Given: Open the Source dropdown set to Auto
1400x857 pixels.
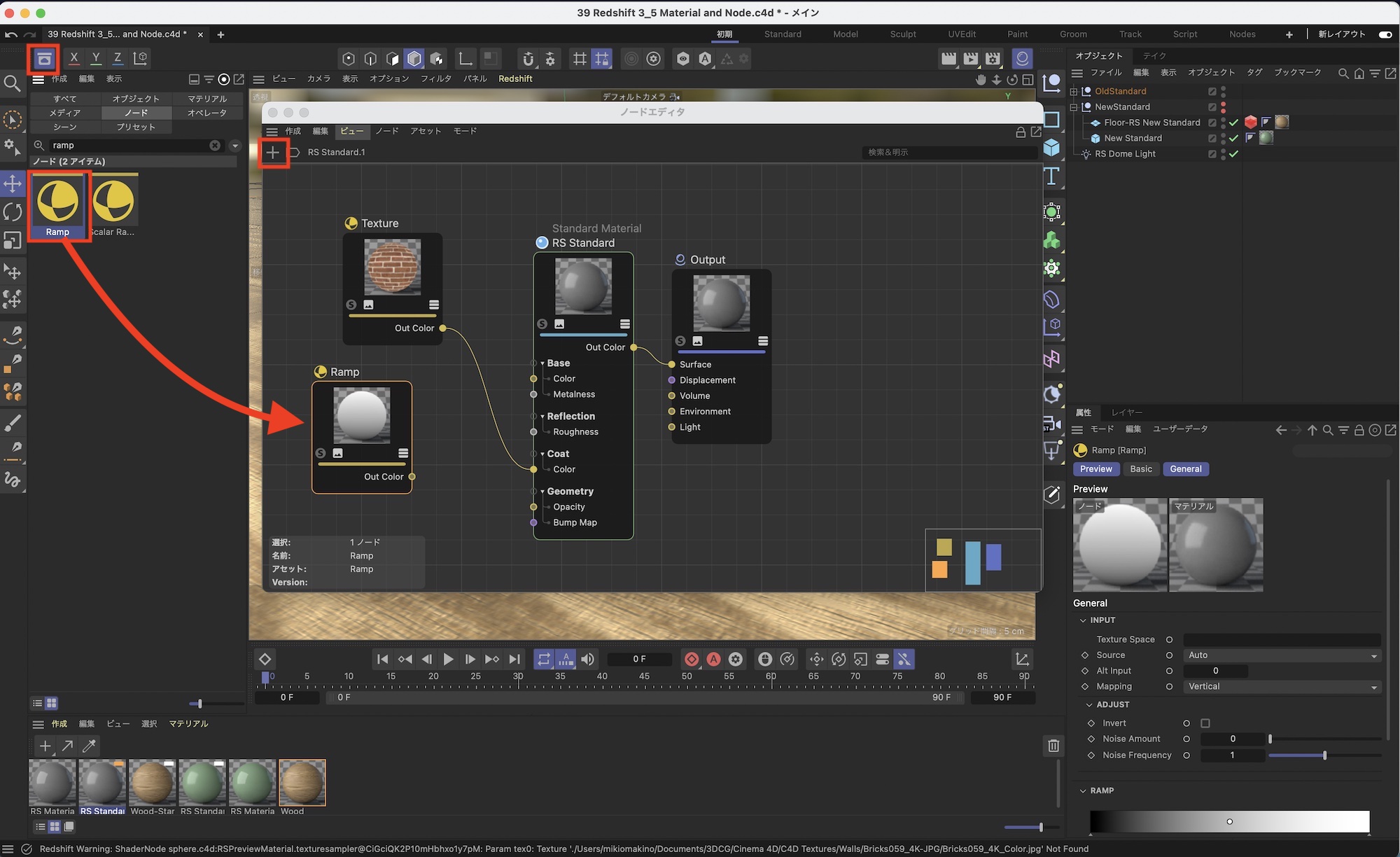Looking at the screenshot, I should (1281, 655).
